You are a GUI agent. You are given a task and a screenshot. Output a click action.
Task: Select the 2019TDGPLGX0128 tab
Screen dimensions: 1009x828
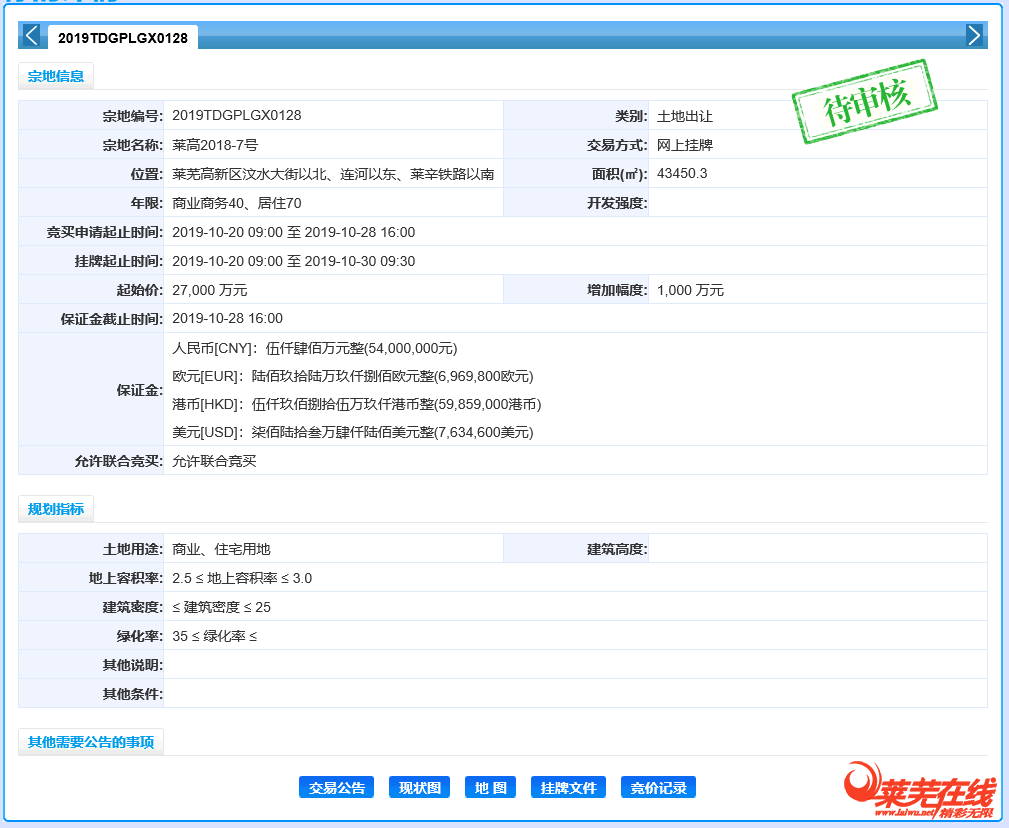point(123,38)
